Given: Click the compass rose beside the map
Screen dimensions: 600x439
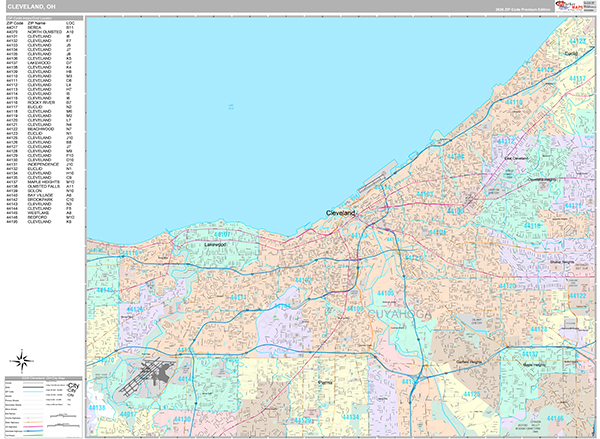Looking at the screenshot, I should pyautogui.click(x=22, y=361).
